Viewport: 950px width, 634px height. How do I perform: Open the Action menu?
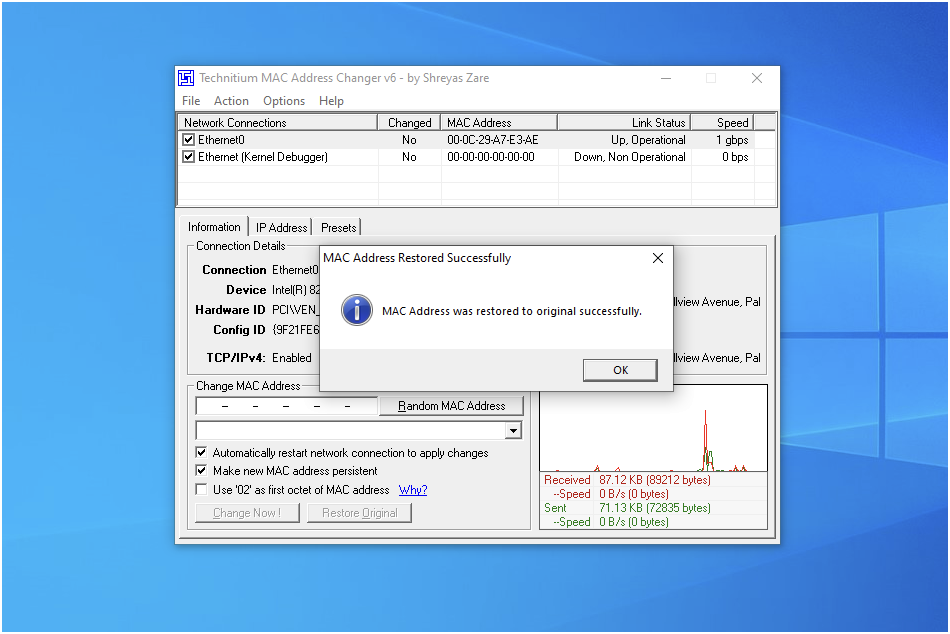click(x=231, y=101)
